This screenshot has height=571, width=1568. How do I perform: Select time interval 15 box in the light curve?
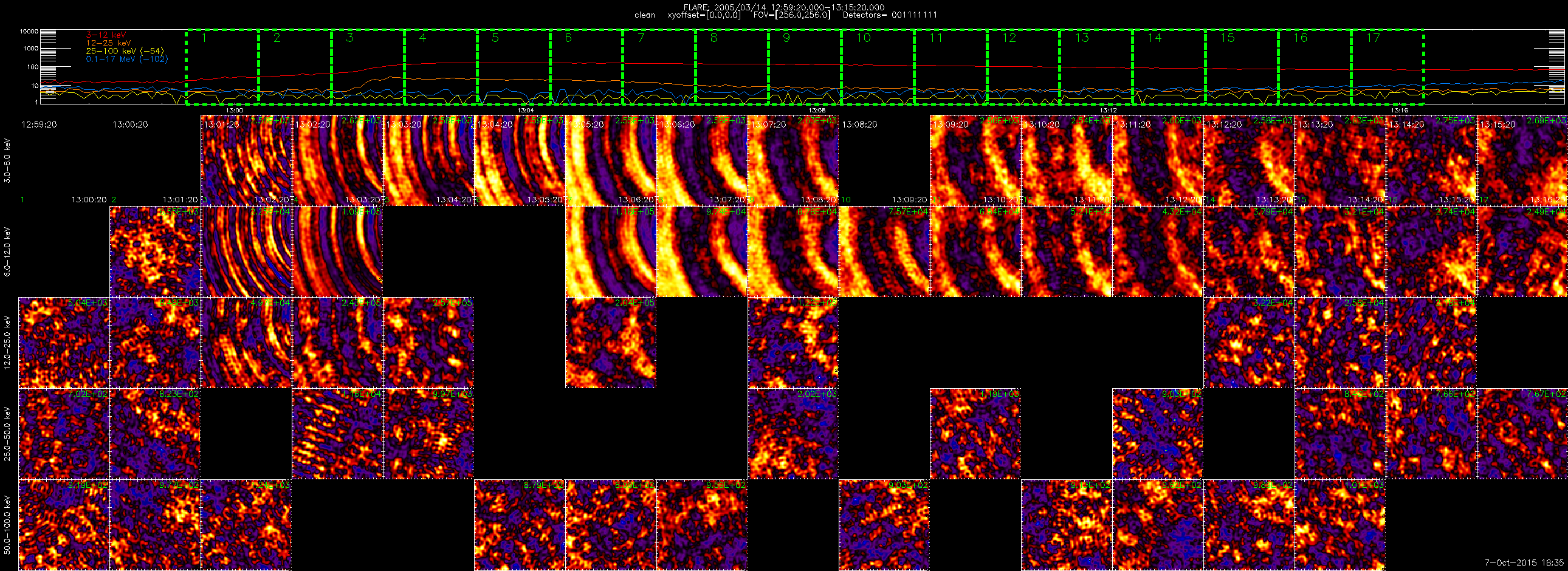click(x=1242, y=67)
